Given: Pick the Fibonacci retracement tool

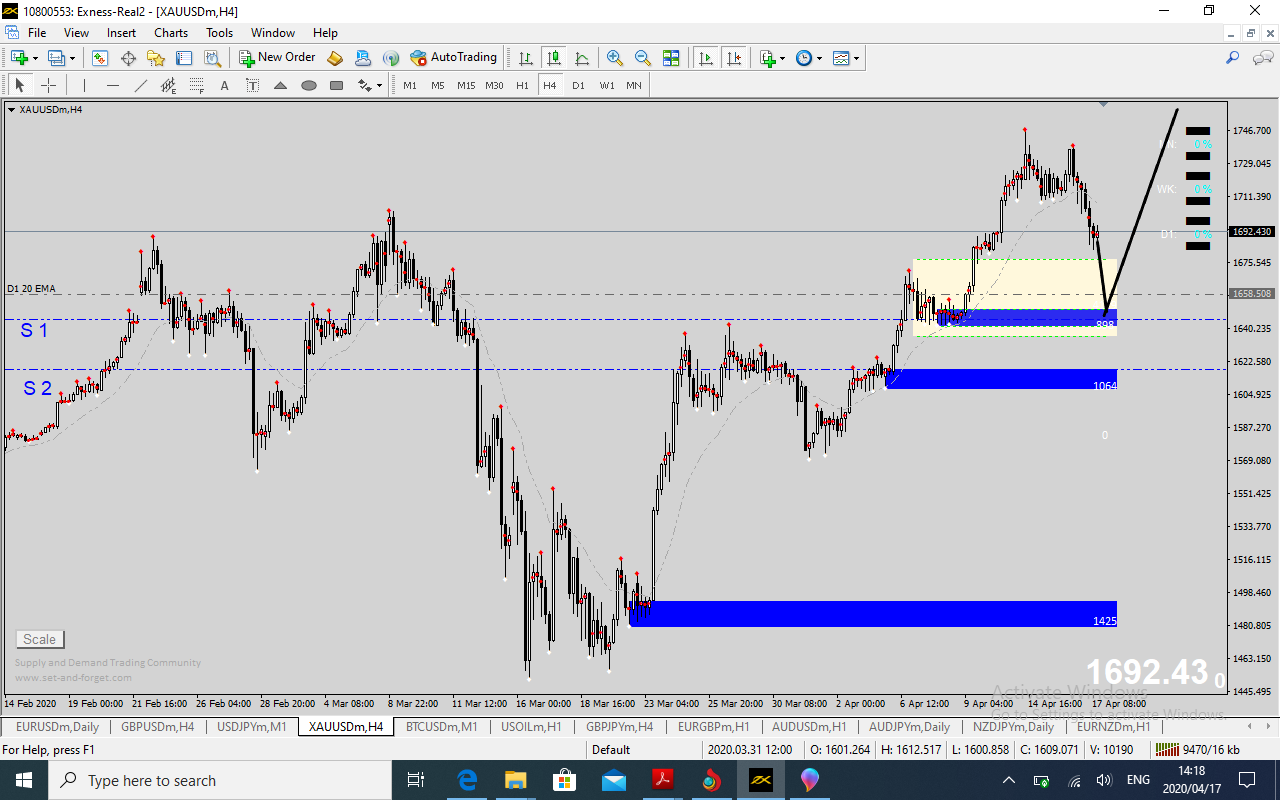Looking at the screenshot, I should tap(197, 85).
